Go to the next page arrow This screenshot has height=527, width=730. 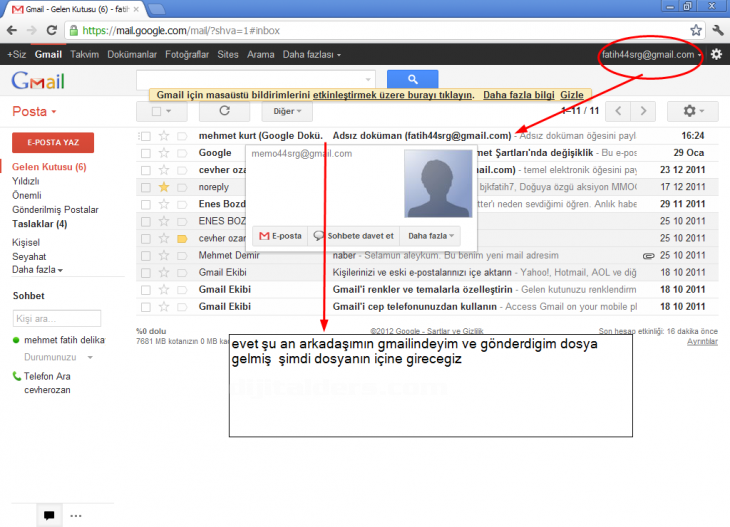[x=643, y=111]
